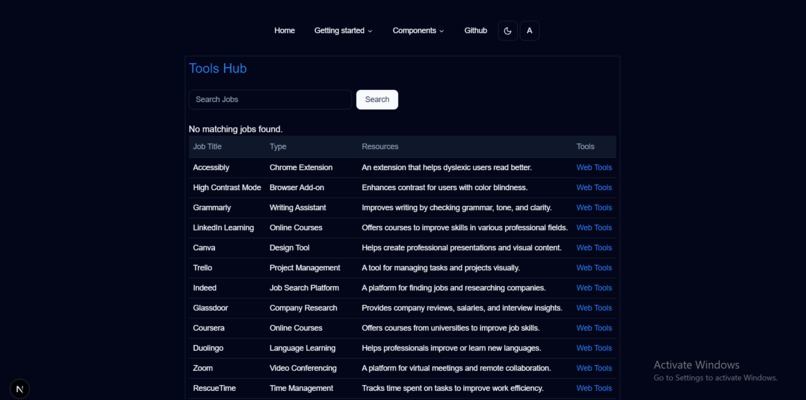The width and height of the screenshot is (806, 400).
Task: Select the Grammarly job title cell
Action: click(x=212, y=208)
